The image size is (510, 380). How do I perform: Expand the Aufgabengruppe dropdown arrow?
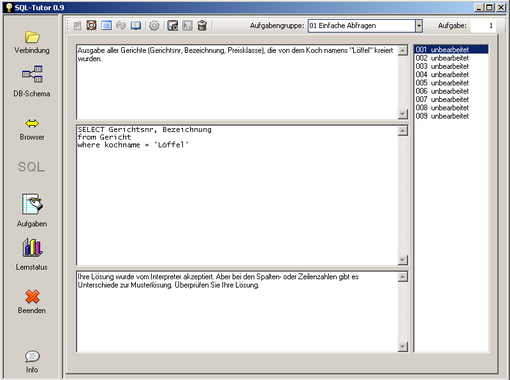[419, 26]
